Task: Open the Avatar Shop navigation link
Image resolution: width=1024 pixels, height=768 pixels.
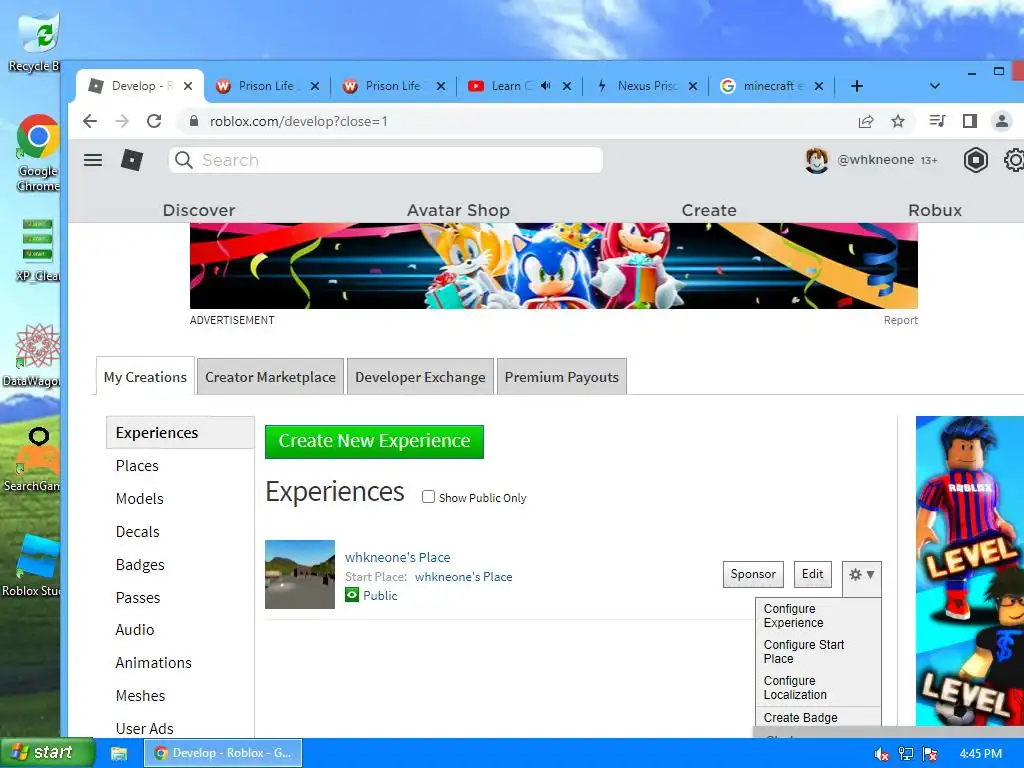Action: pyautogui.click(x=458, y=210)
